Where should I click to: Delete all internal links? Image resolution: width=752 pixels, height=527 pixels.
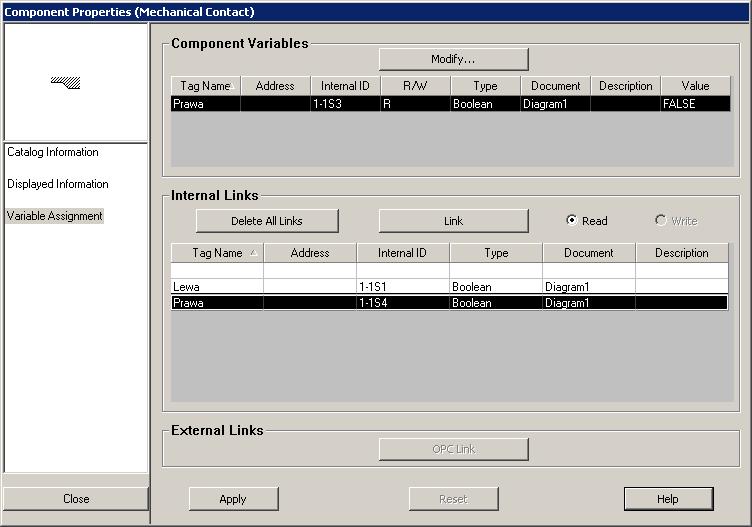click(267, 221)
